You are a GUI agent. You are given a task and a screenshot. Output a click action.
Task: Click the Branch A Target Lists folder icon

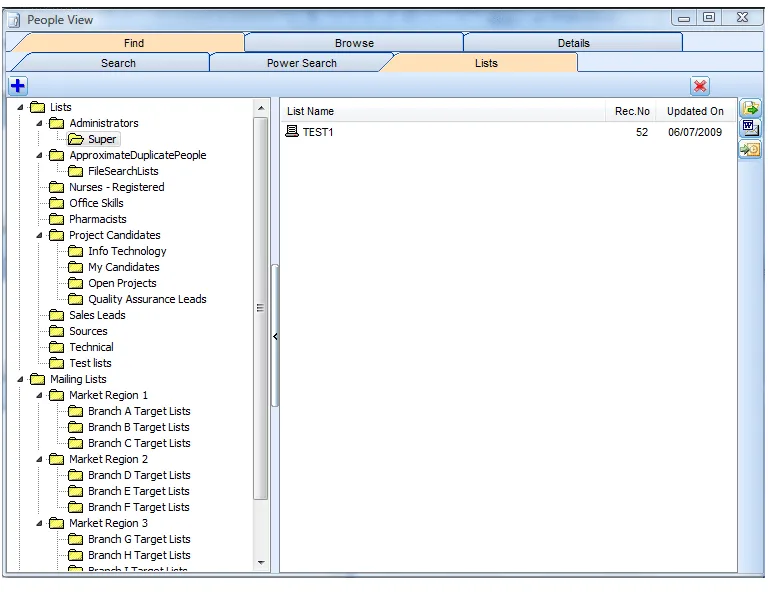76,411
